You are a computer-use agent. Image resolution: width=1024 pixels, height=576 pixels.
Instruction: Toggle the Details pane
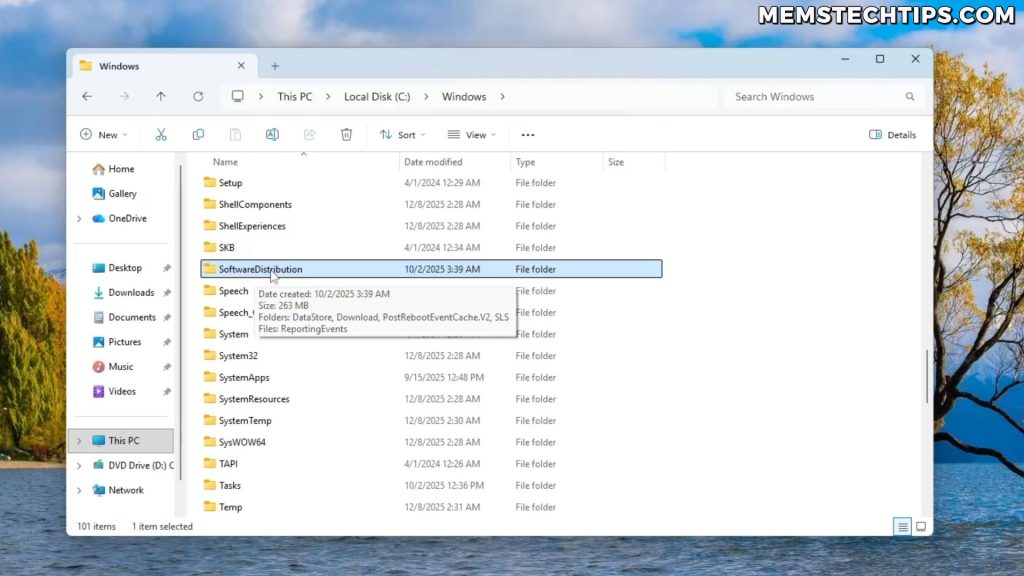(x=891, y=134)
